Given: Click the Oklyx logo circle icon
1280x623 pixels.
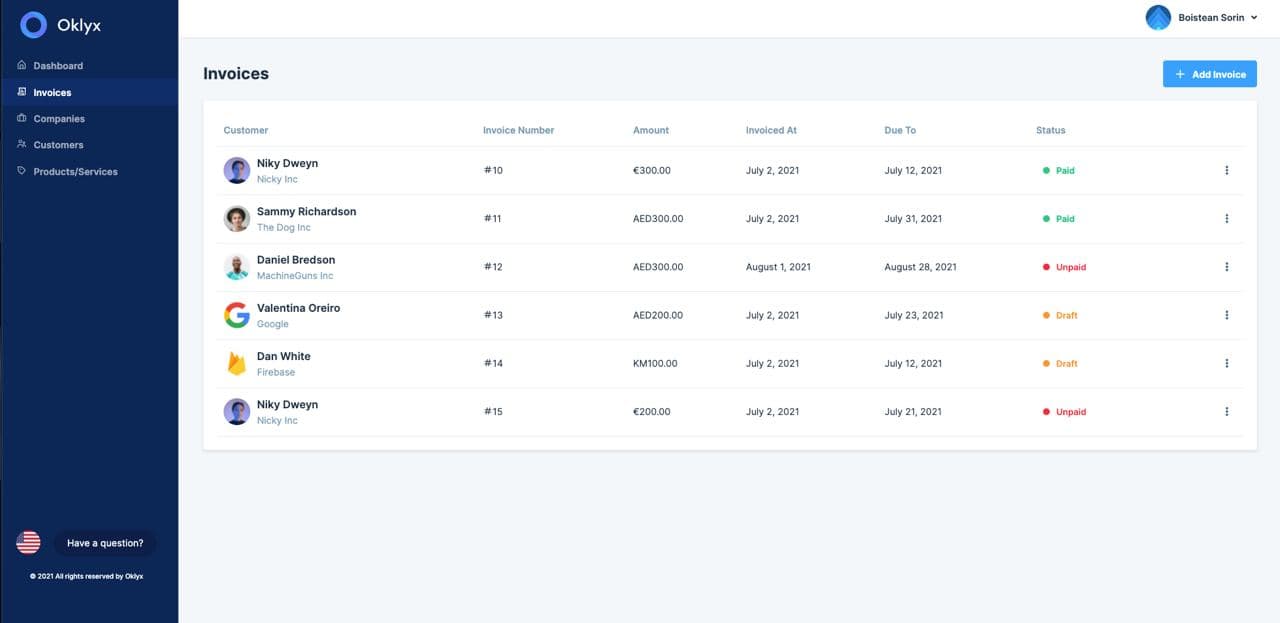Looking at the screenshot, I should 33,25.
